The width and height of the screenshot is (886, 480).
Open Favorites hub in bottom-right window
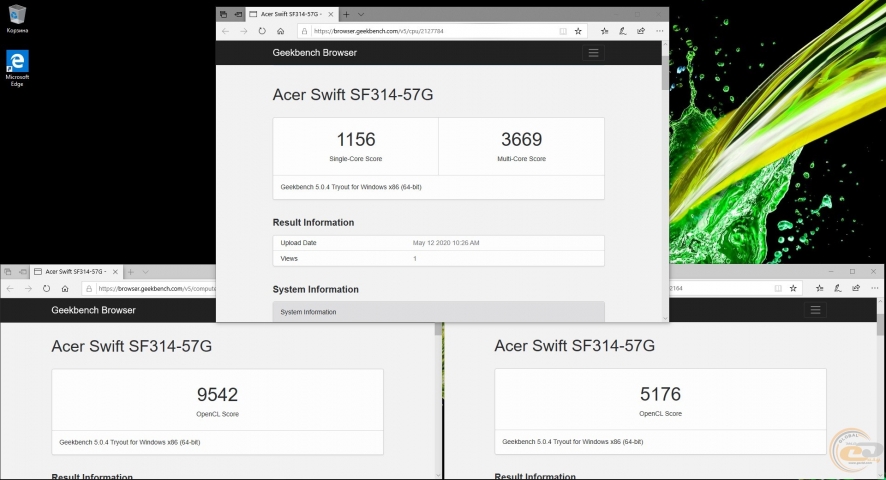(x=820, y=288)
